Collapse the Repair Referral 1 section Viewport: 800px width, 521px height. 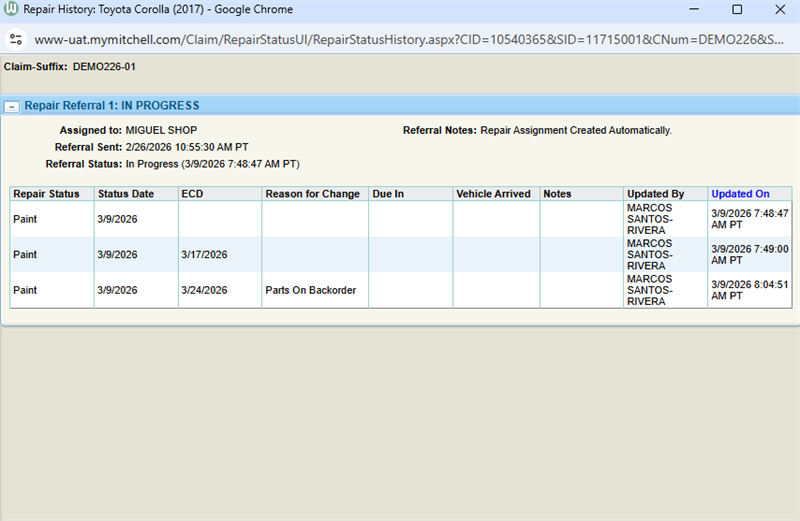(x=11, y=107)
